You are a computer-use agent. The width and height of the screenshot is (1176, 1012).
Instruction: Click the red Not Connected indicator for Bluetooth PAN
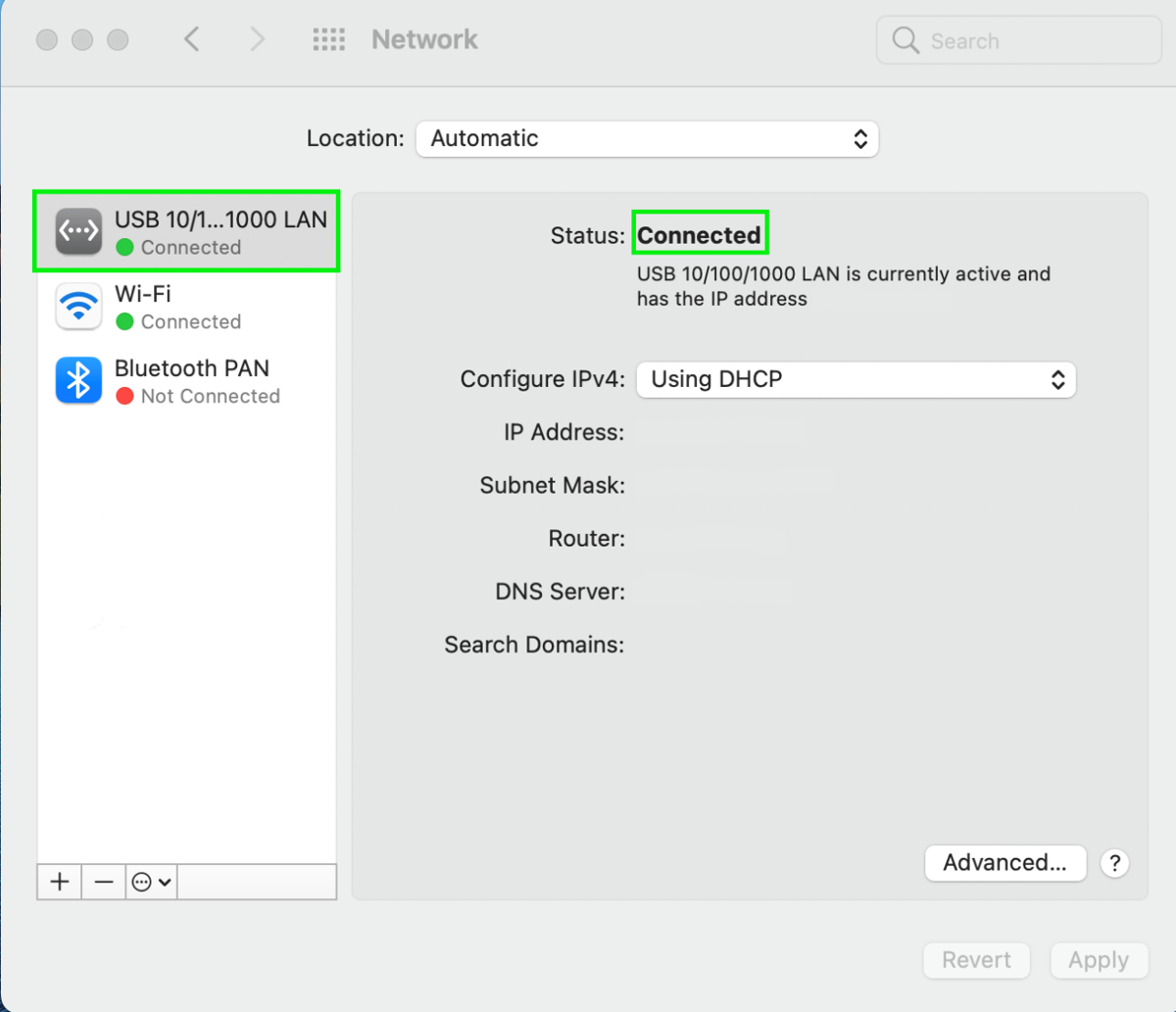pos(125,396)
